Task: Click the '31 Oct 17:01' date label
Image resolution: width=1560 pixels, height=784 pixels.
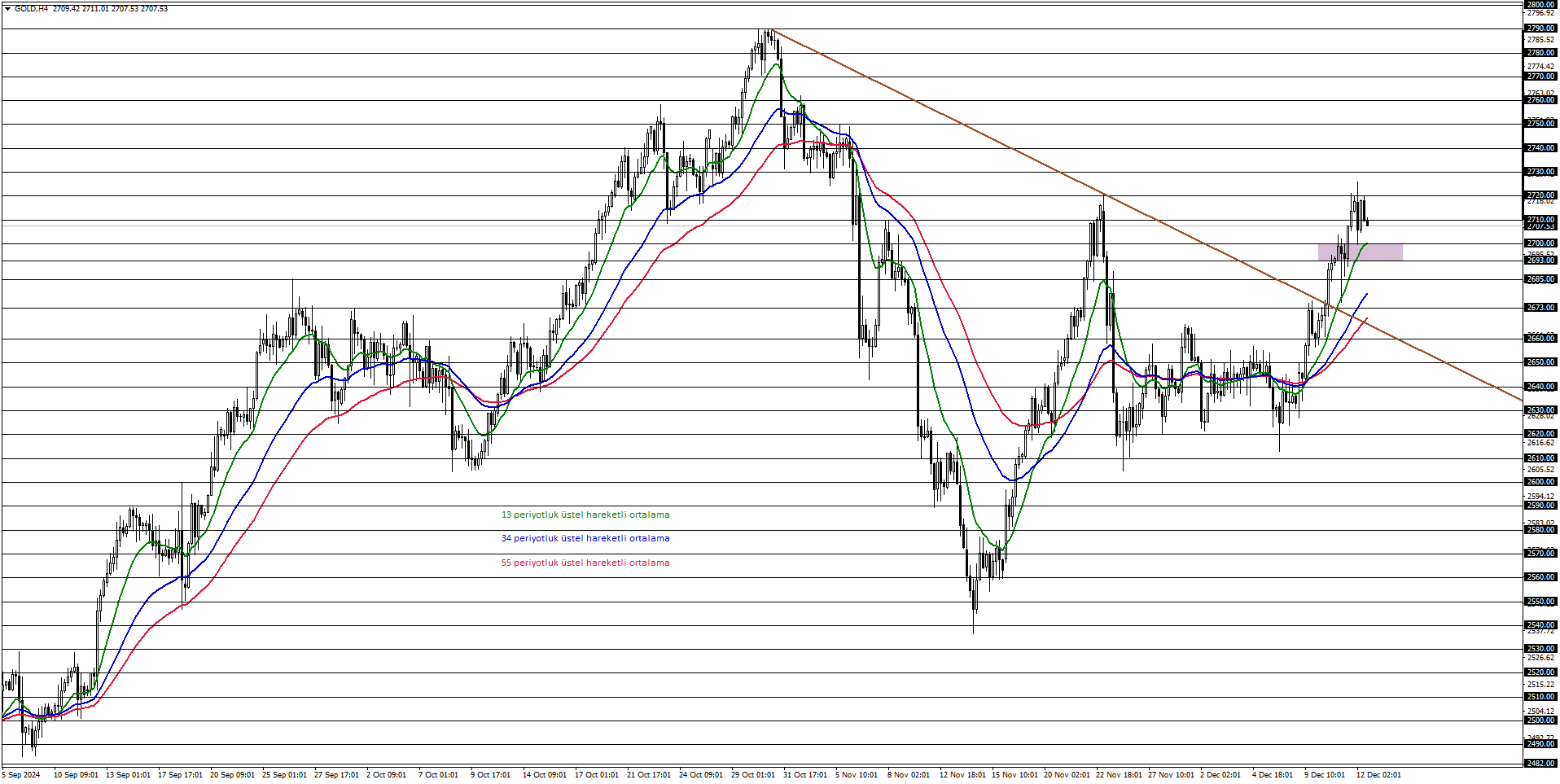Action: pyautogui.click(x=805, y=775)
